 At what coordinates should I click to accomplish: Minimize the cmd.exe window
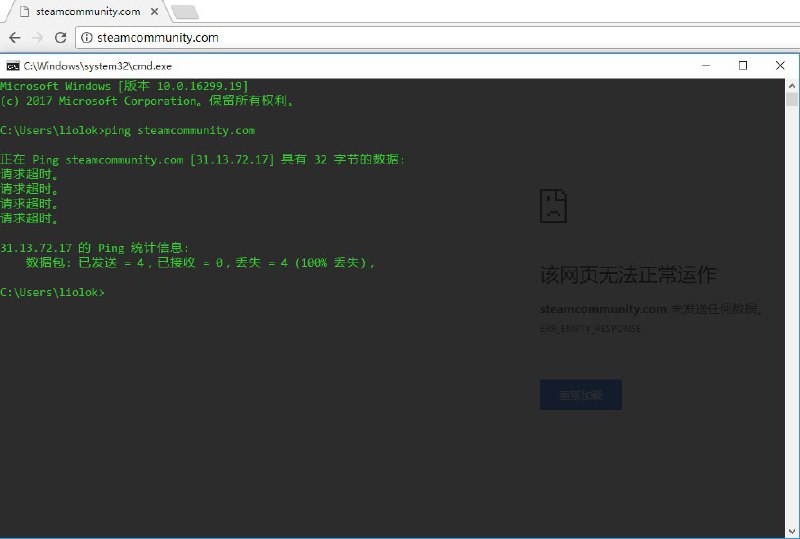pos(706,65)
